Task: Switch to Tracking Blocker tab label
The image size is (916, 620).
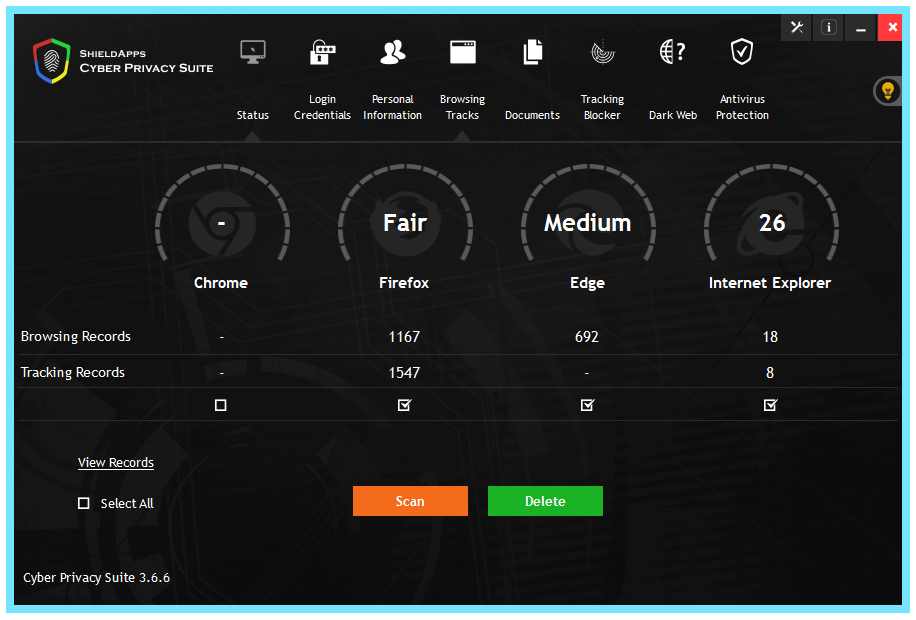Action: 602,107
